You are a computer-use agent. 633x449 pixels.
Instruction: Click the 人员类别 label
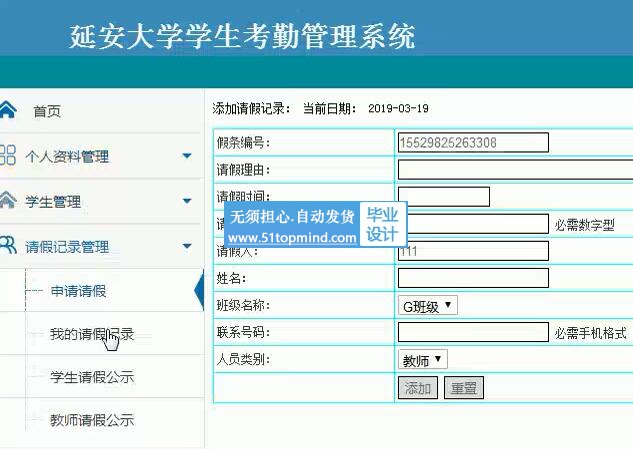[243, 359]
